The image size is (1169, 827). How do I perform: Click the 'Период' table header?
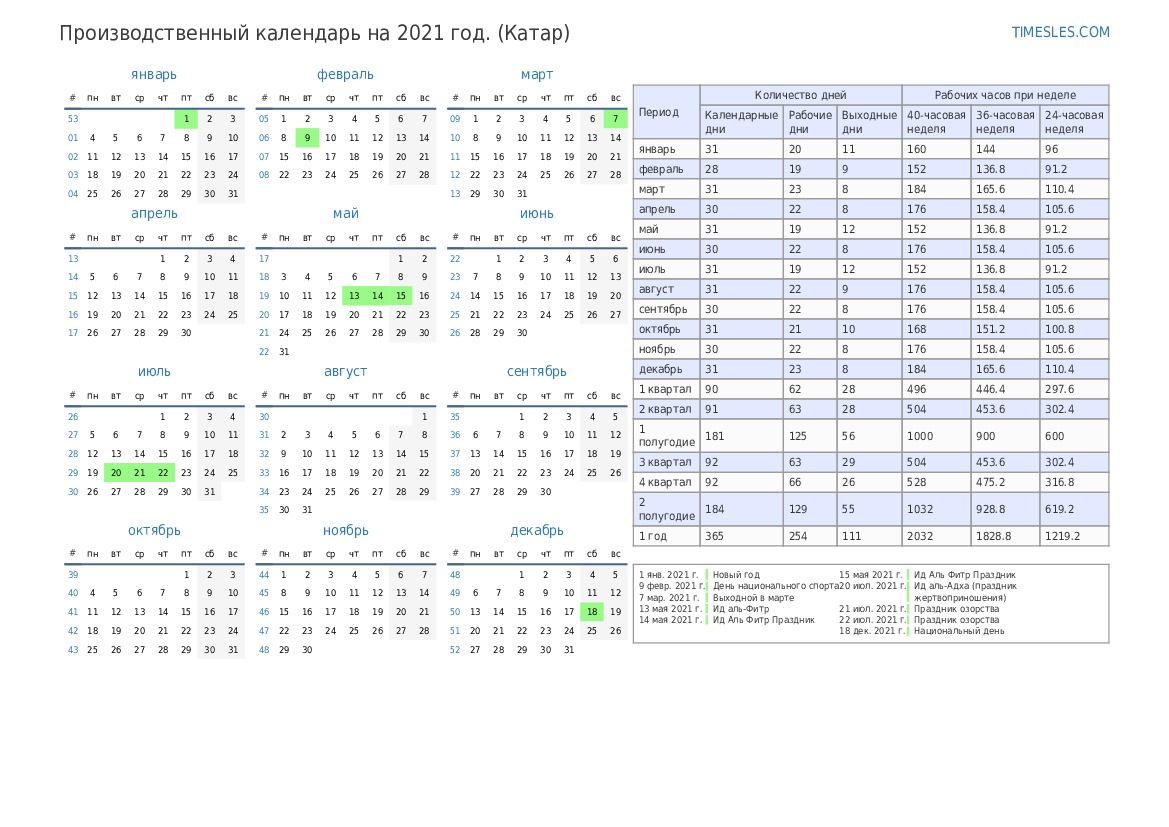pyautogui.click(x=667, y=112)
